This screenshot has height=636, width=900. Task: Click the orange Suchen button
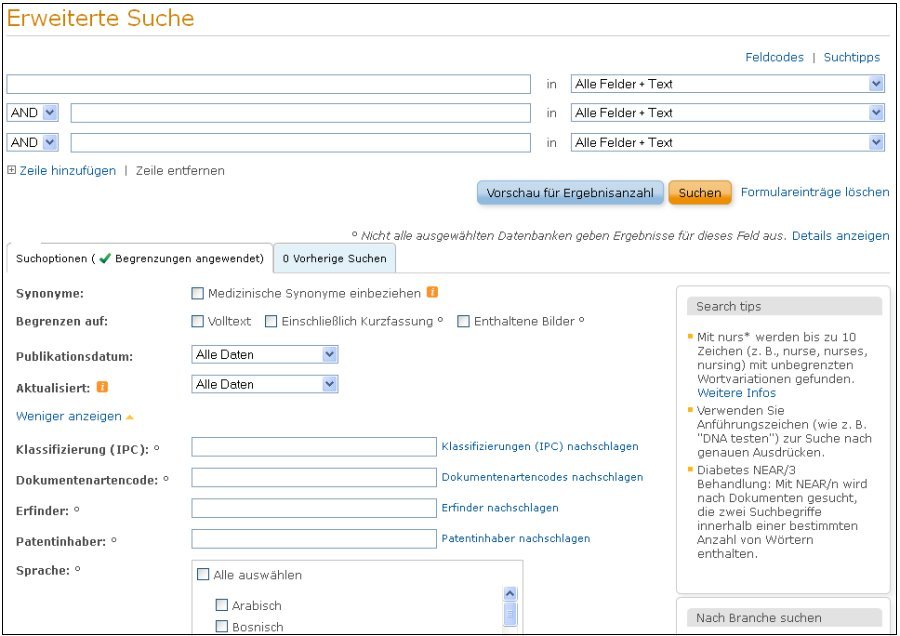pos(699,193)
